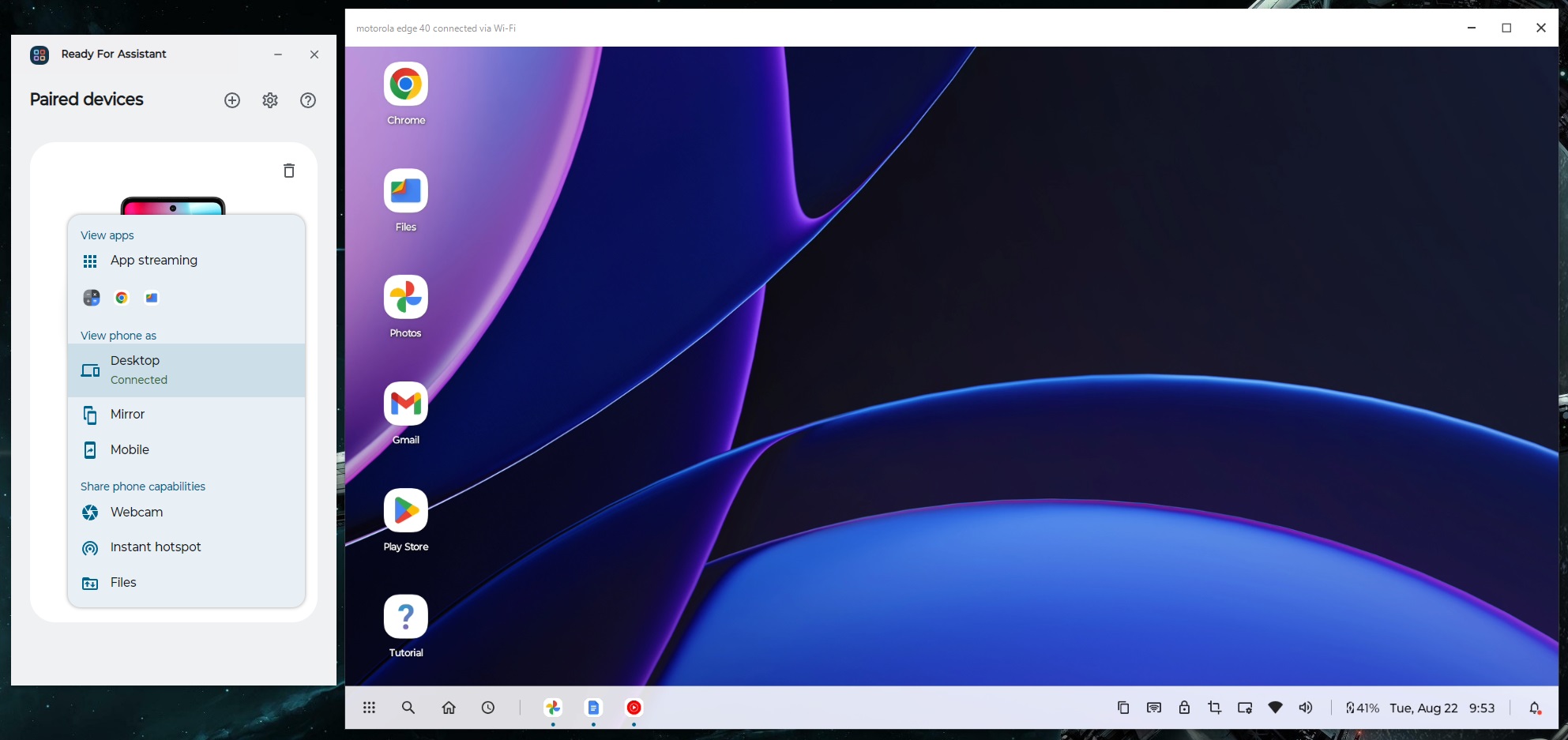Launch the Play Store app
Viewport: 1568px width, 740px height.
point(406,510)
